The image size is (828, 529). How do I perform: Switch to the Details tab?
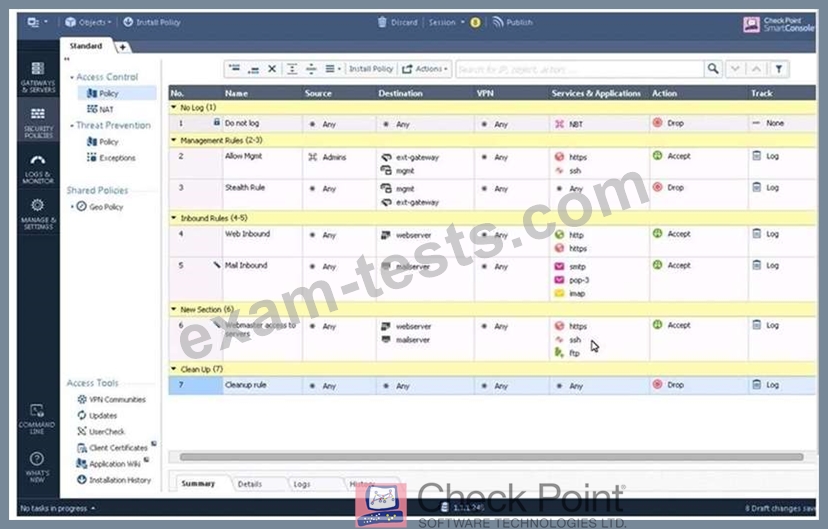(x=250, y=484)
